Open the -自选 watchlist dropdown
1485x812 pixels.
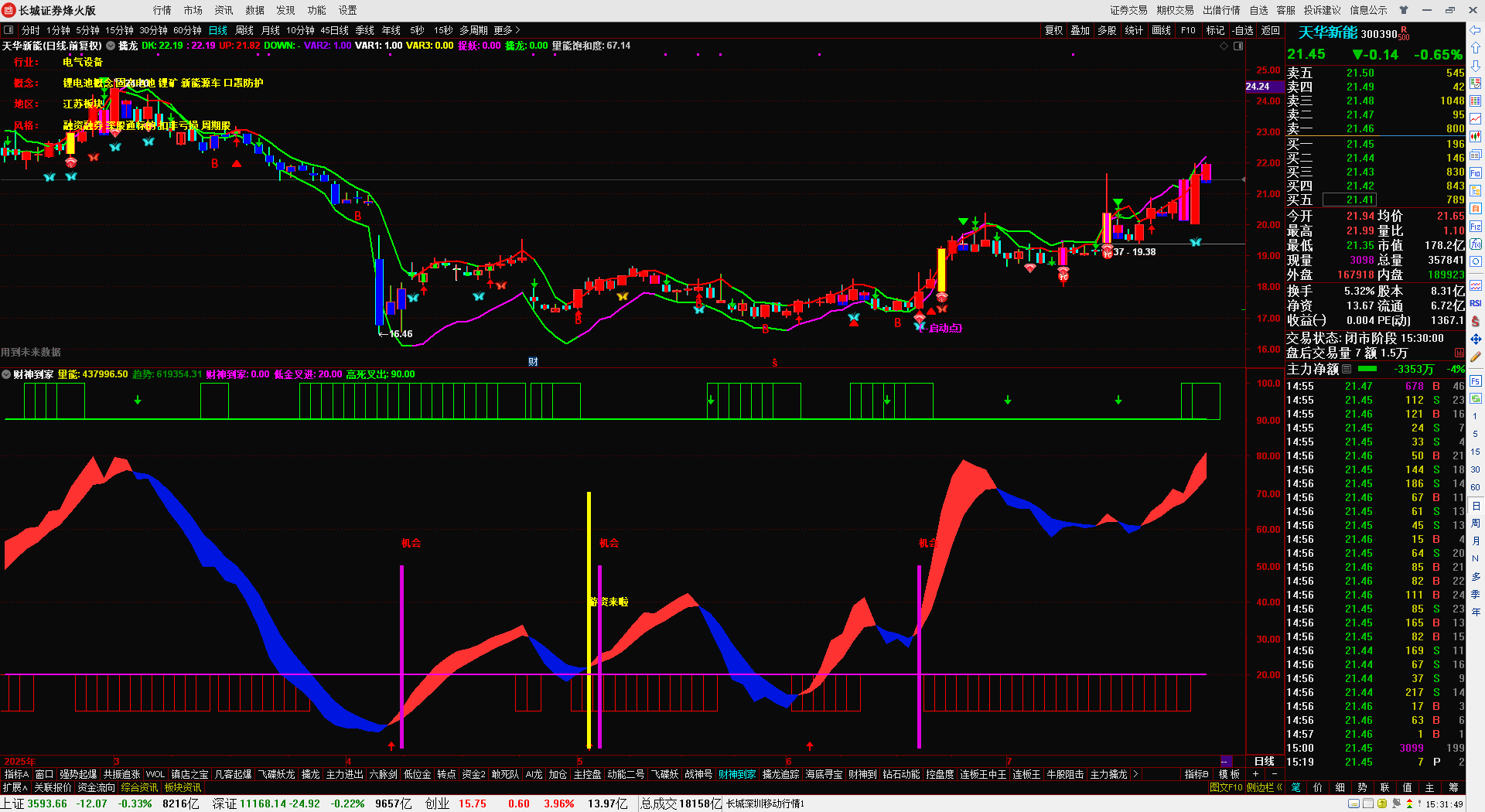(1243, 30)
